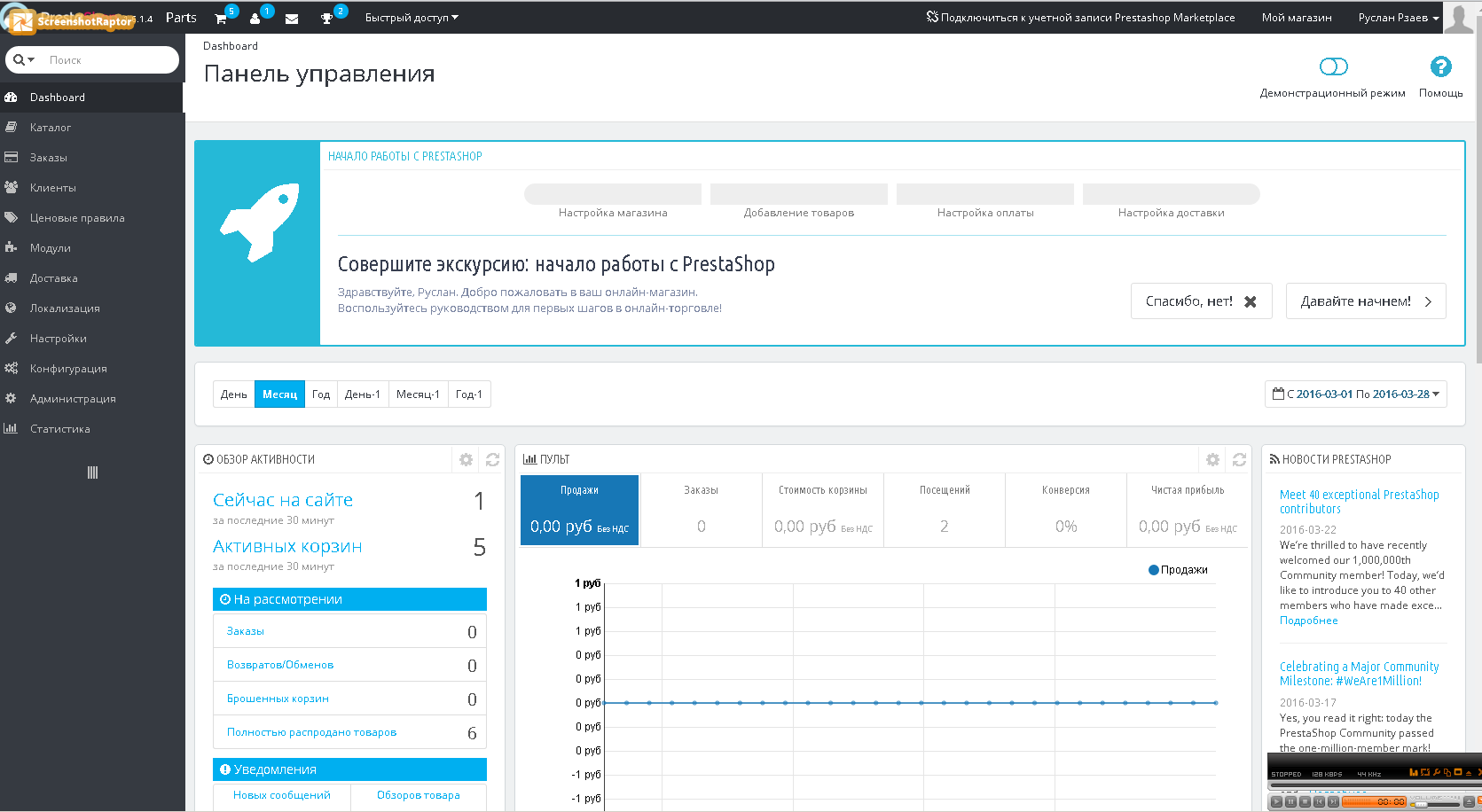
Task: Open Доставка in the sidebar
Action: point(92,278)
